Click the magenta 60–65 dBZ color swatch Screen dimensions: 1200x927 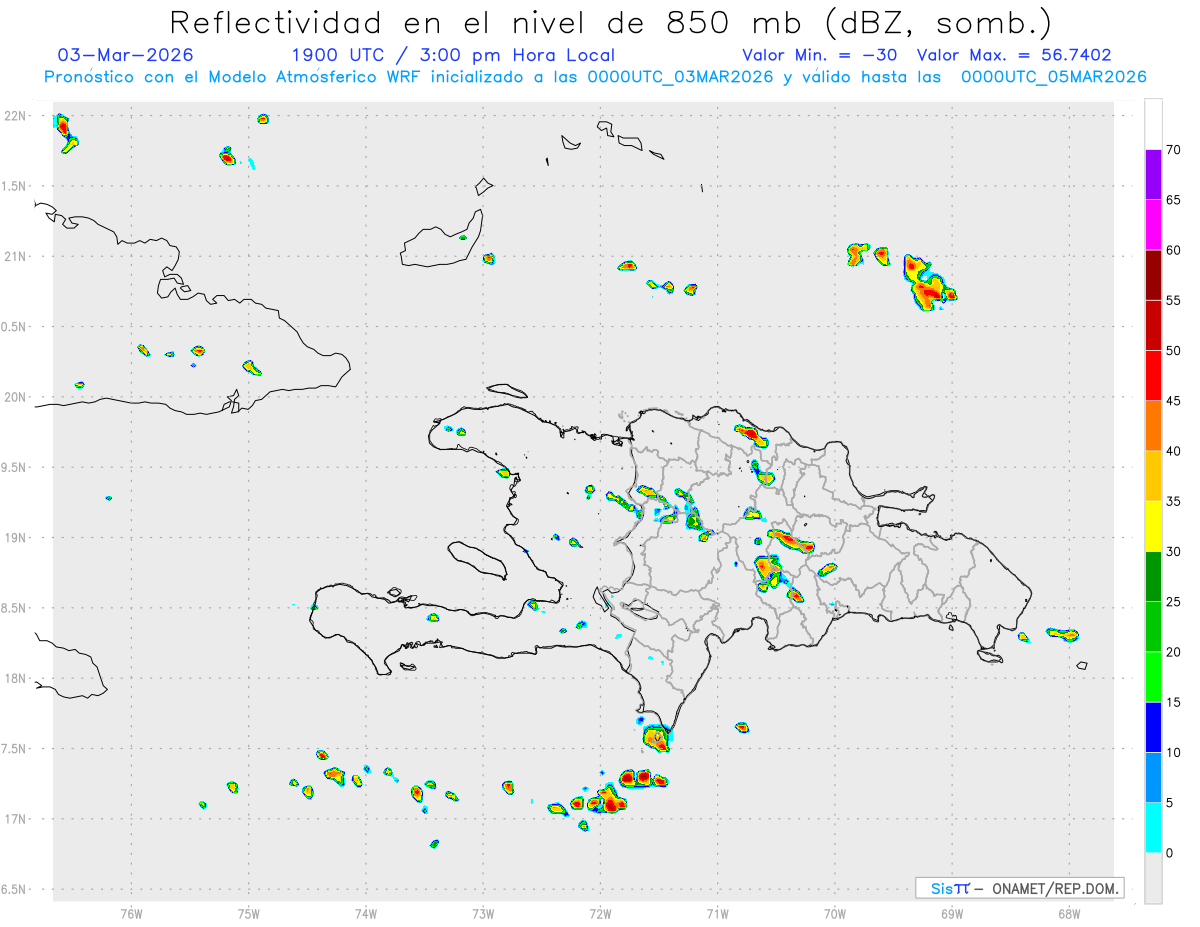(1153, 225)
